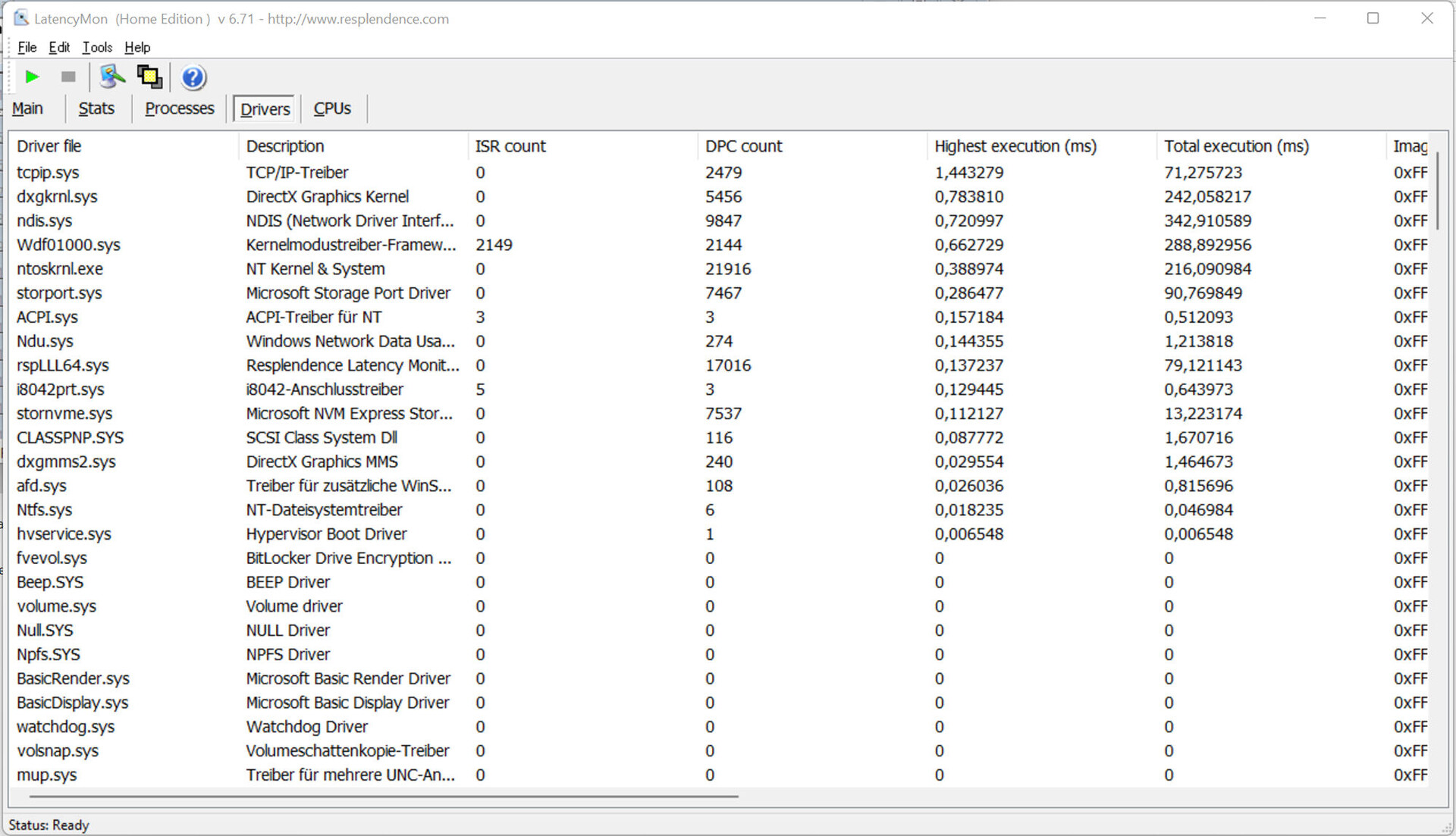Switch to the Main tab
Screen dimensions: 1456x836
point(27,108)
